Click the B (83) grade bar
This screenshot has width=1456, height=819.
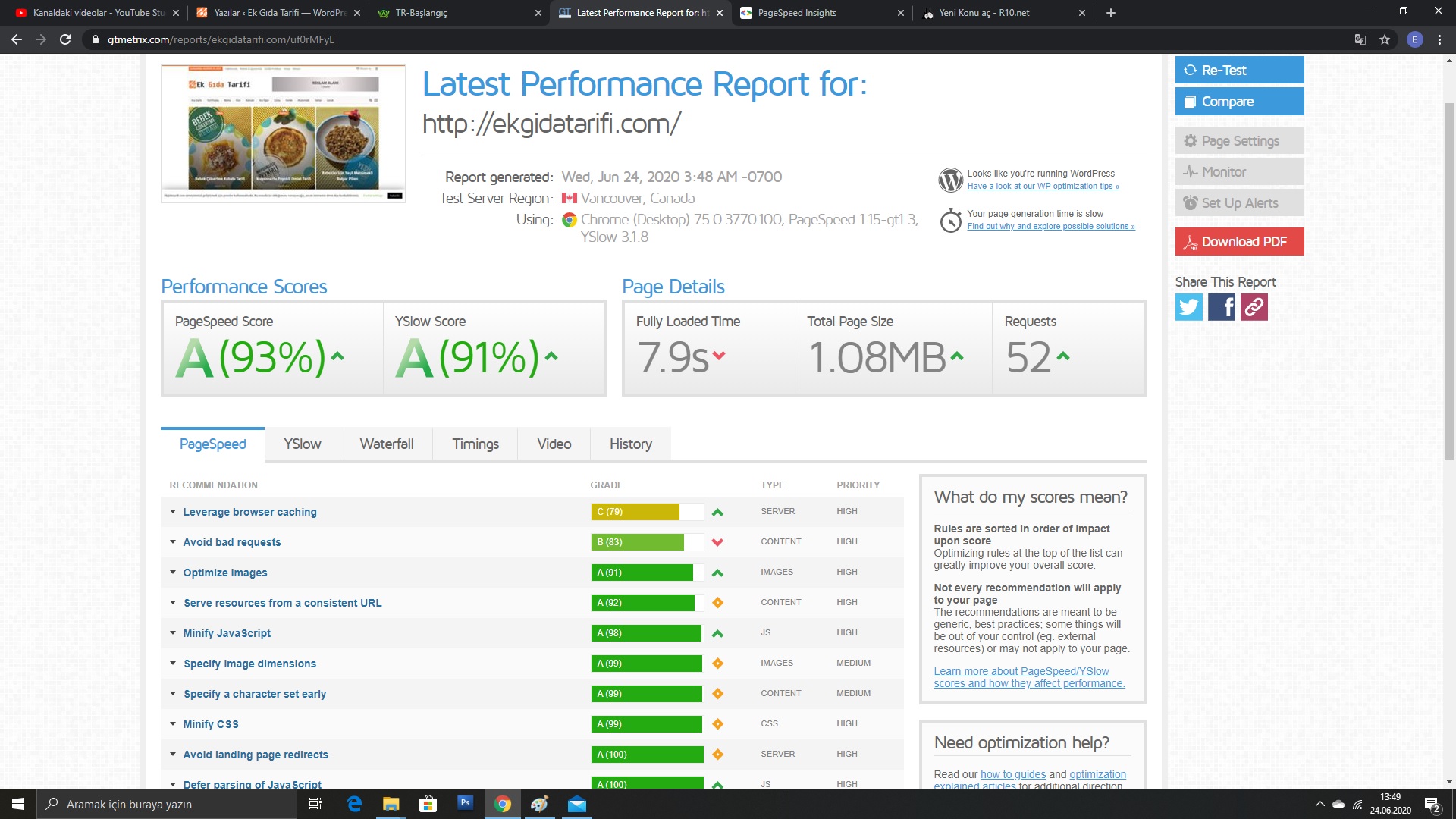(647, 542)
